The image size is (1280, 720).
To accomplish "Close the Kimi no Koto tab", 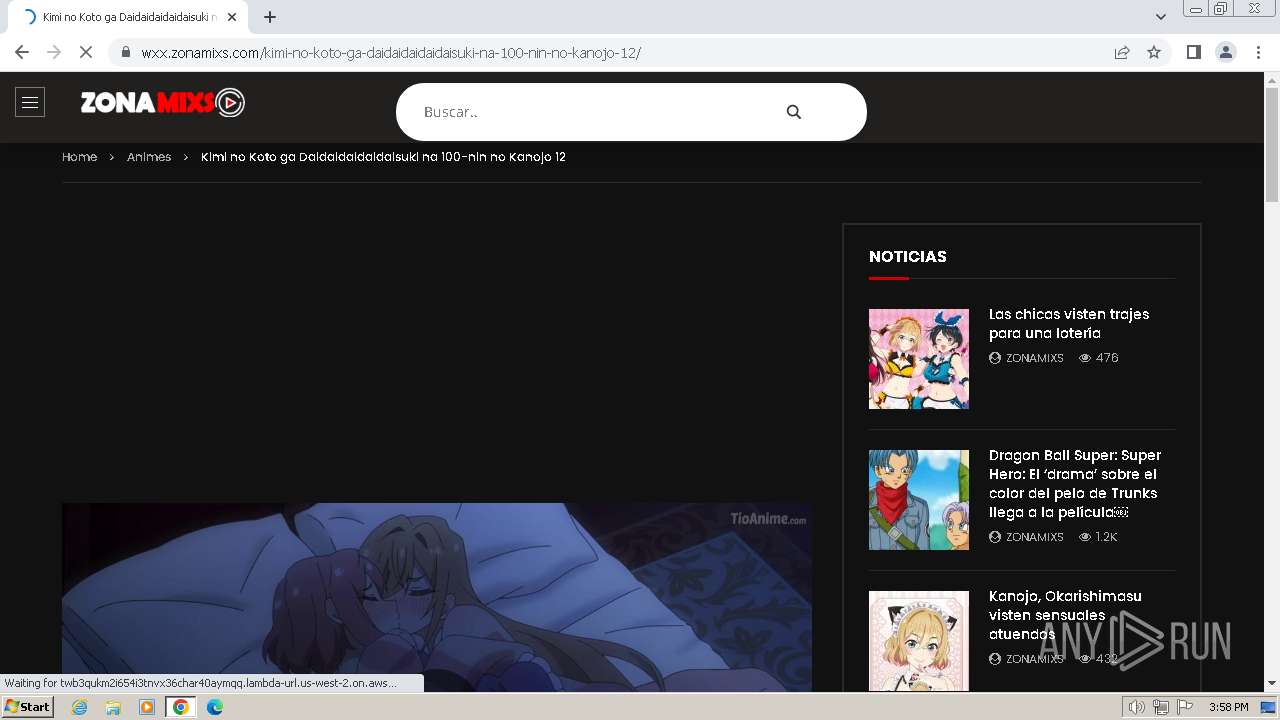I will tap(232, 17).
